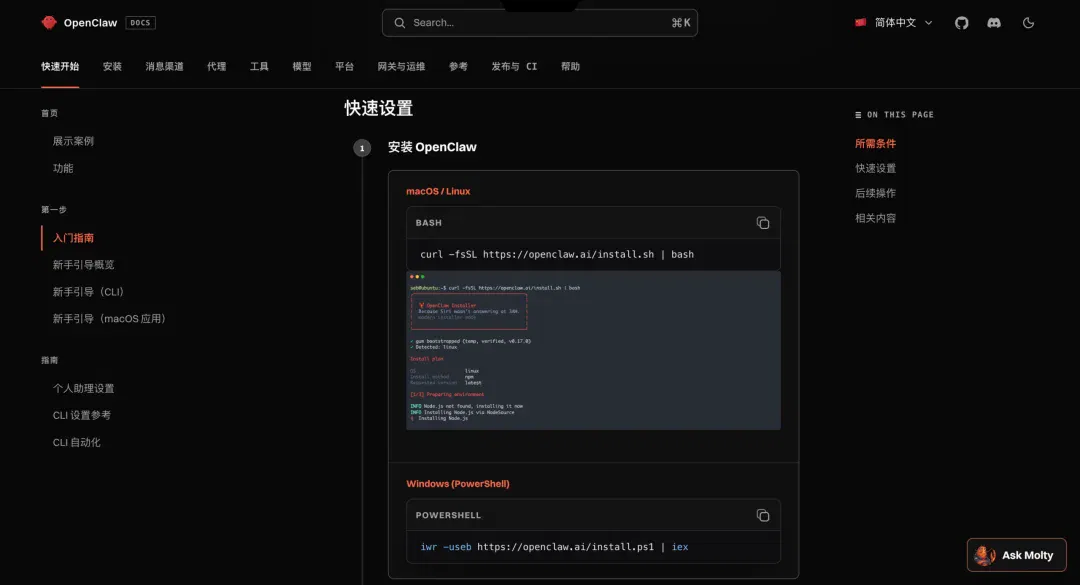Switch to the 安装 tab
Viewport: 1080px width, 585px height.
[x=112, y=66]
